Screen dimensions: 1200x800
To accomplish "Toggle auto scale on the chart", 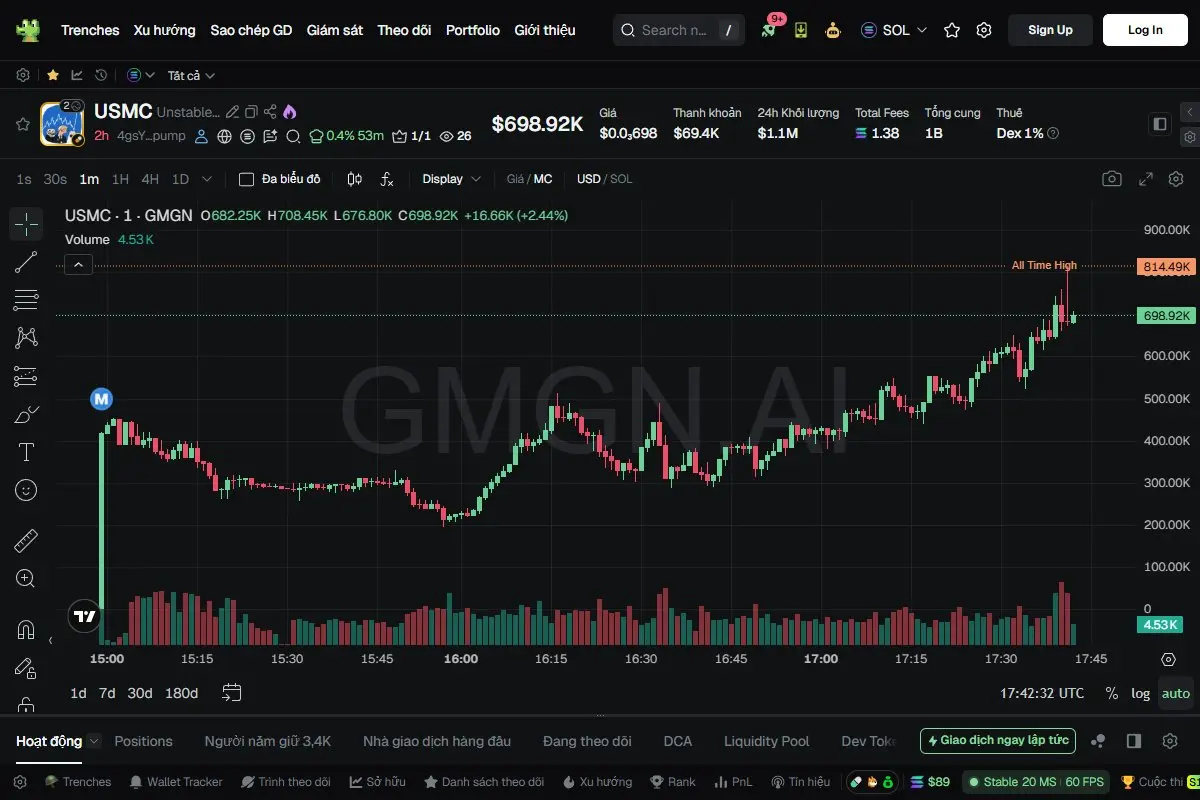I will click(1176, 693).
